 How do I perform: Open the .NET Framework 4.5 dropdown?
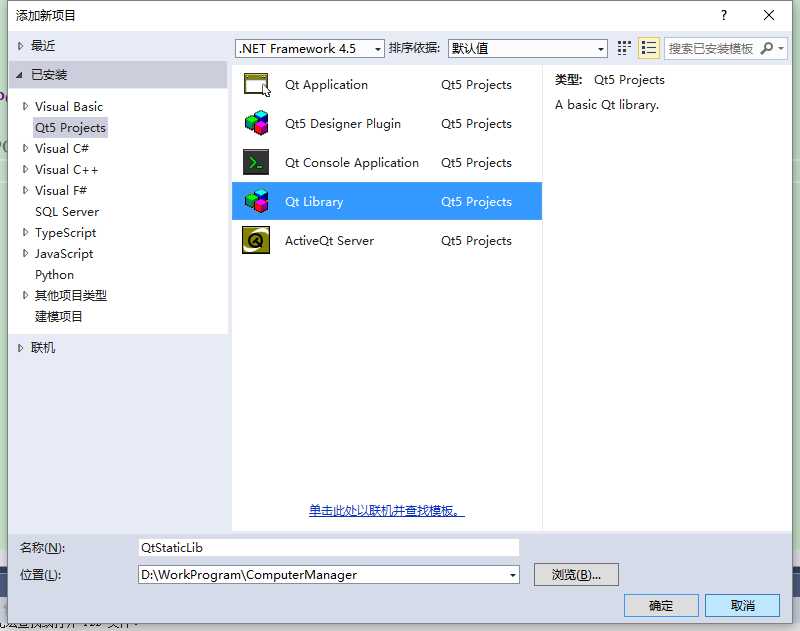[310, 48]
